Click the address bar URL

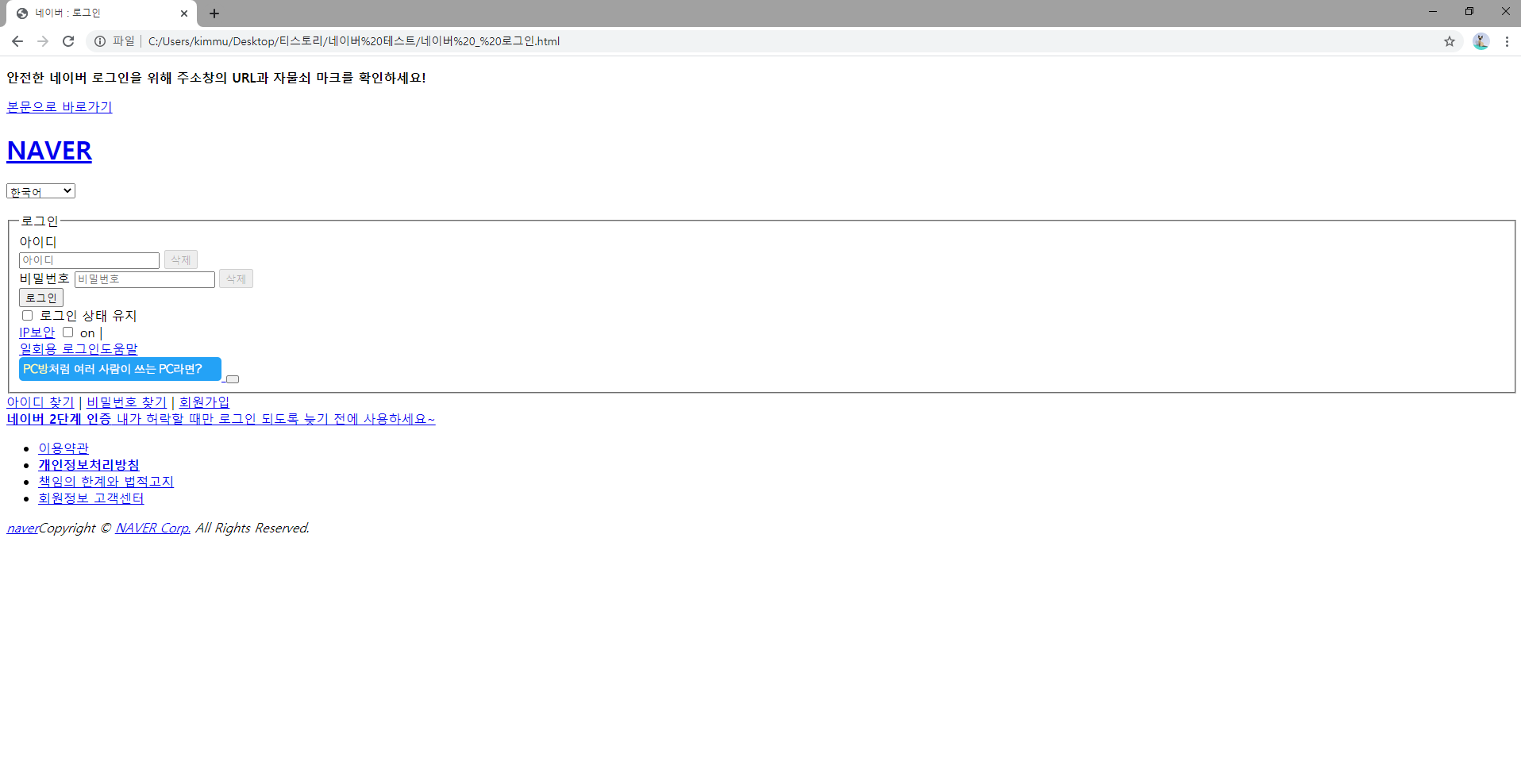click(353, 41)
